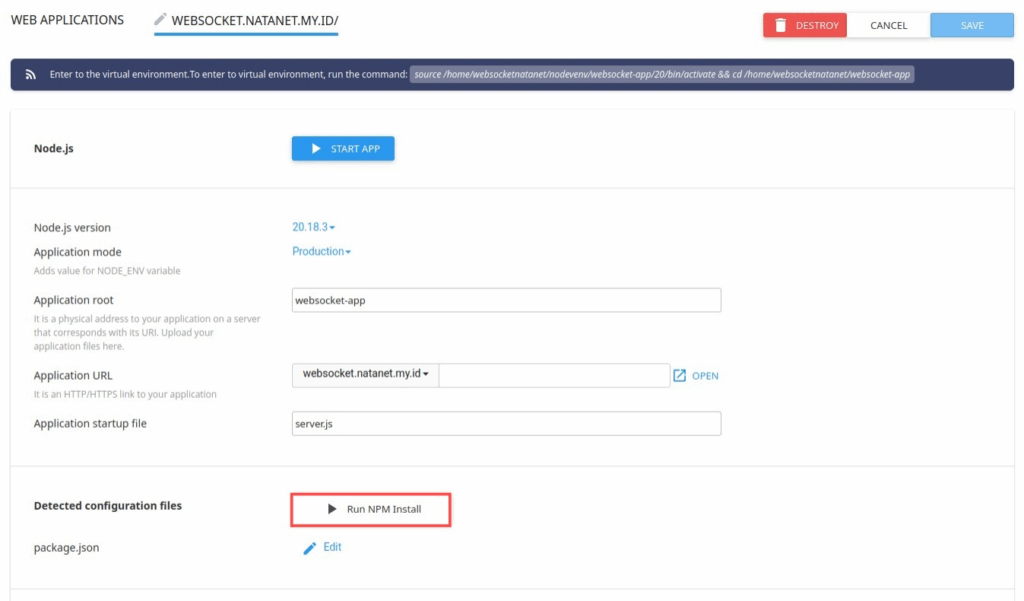Click the package.json file name

pos(67,547)
